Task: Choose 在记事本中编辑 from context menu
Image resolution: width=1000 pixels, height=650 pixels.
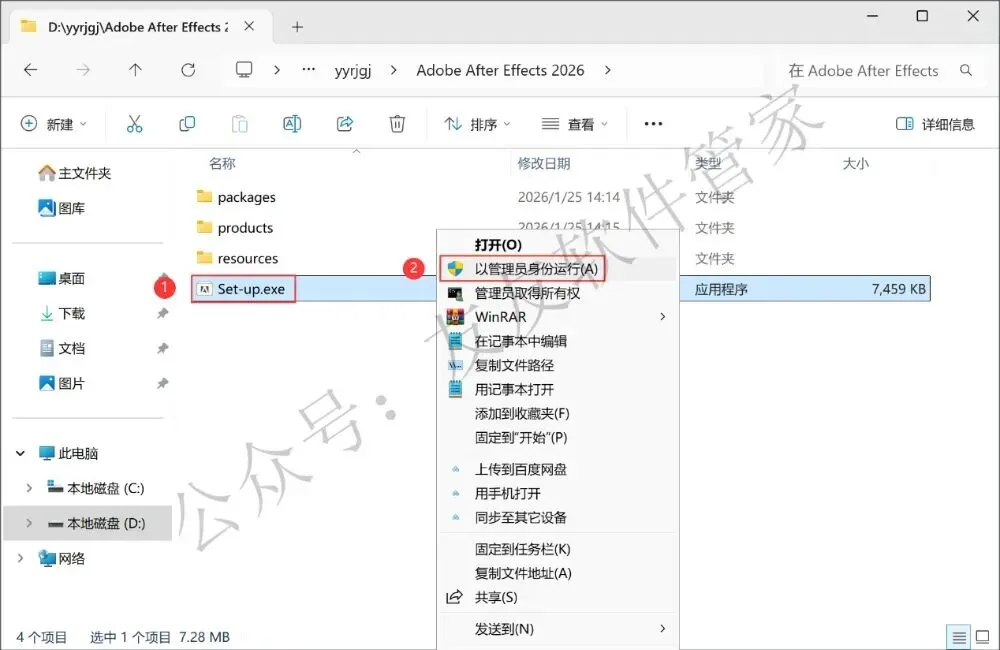Action: point(557,341)
